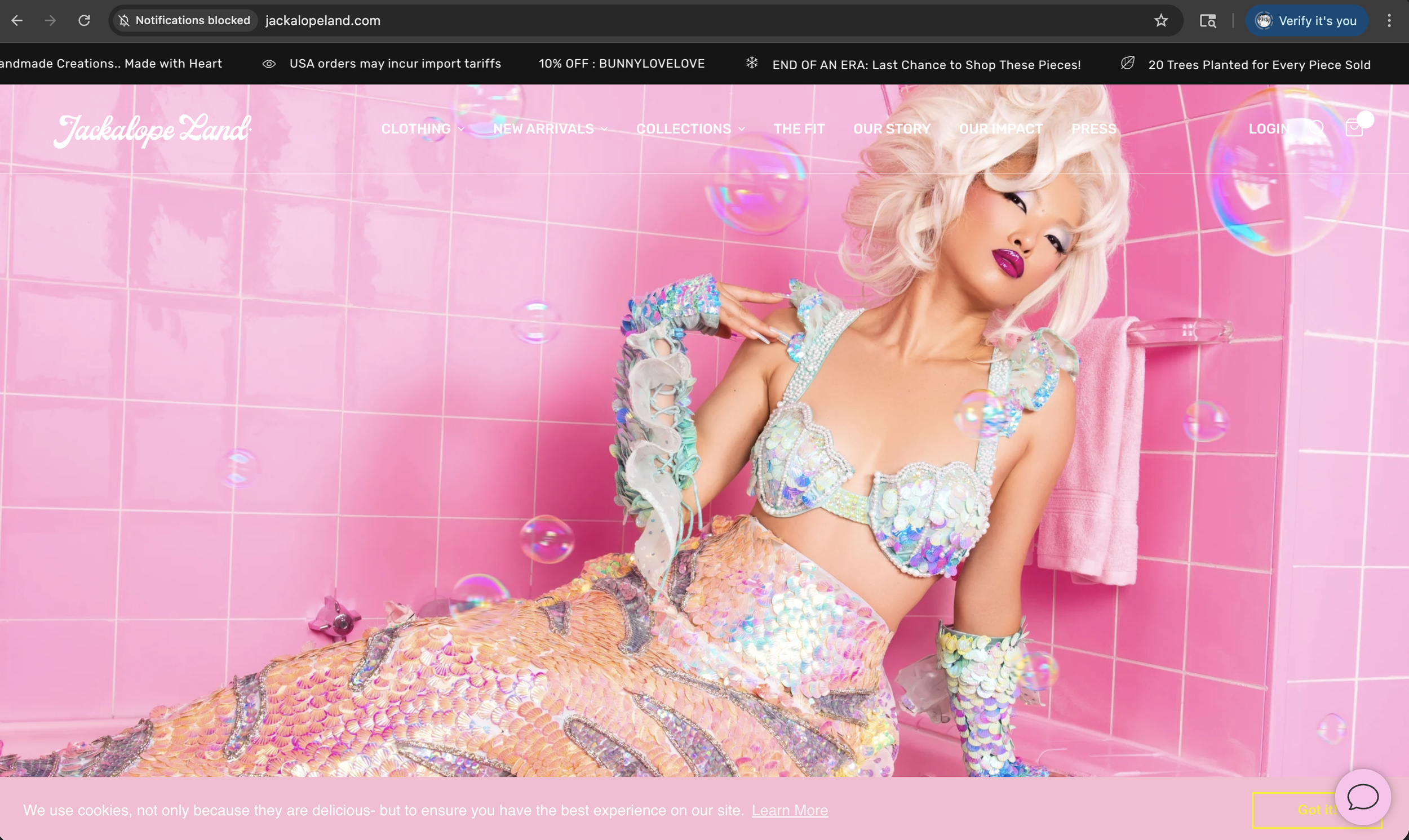Viewport: 1409px width, 840px height.
Task: Go to OUR STORY
Action: pos(892,129)
